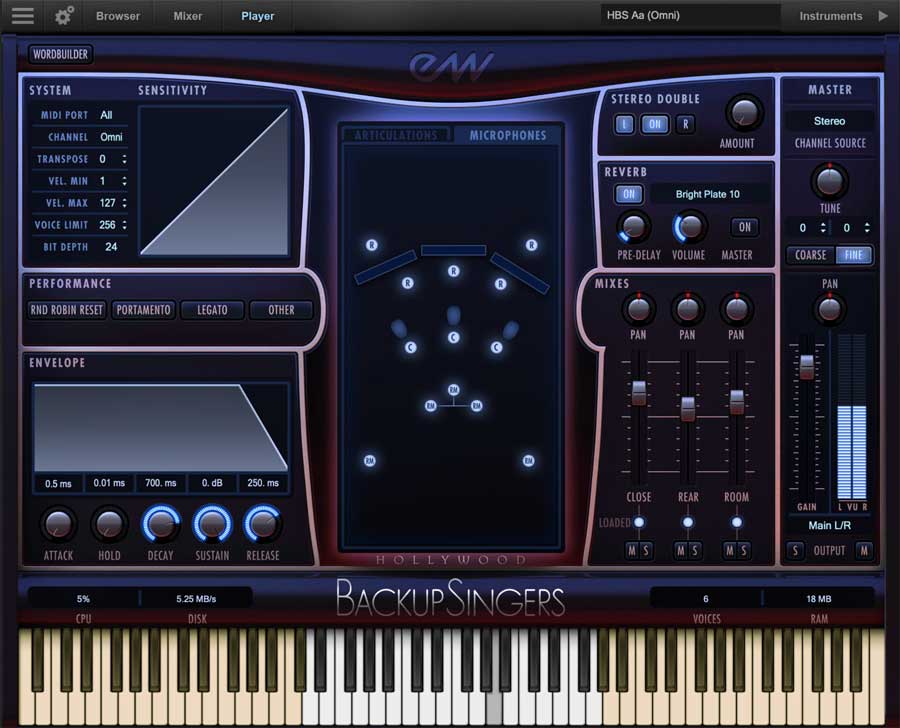The height and width of the screenshot is (728, 900).
Task: Open the WordBuilder panel
Action: [60, 55]
